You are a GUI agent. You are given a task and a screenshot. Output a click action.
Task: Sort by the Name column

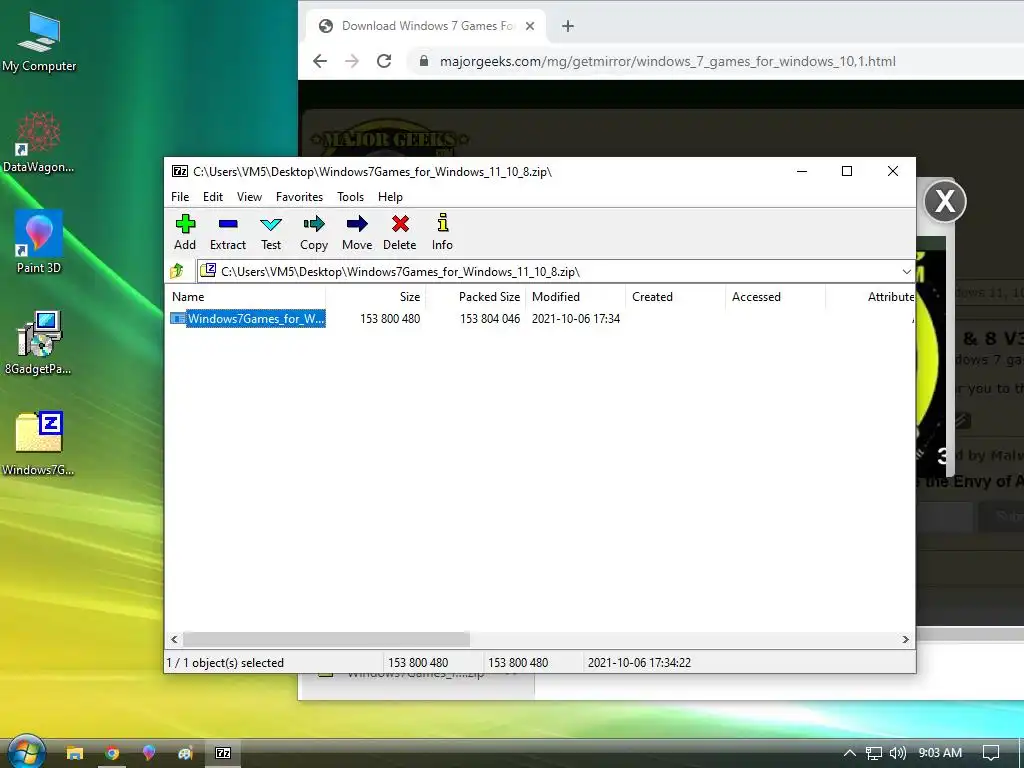point(246,296)
